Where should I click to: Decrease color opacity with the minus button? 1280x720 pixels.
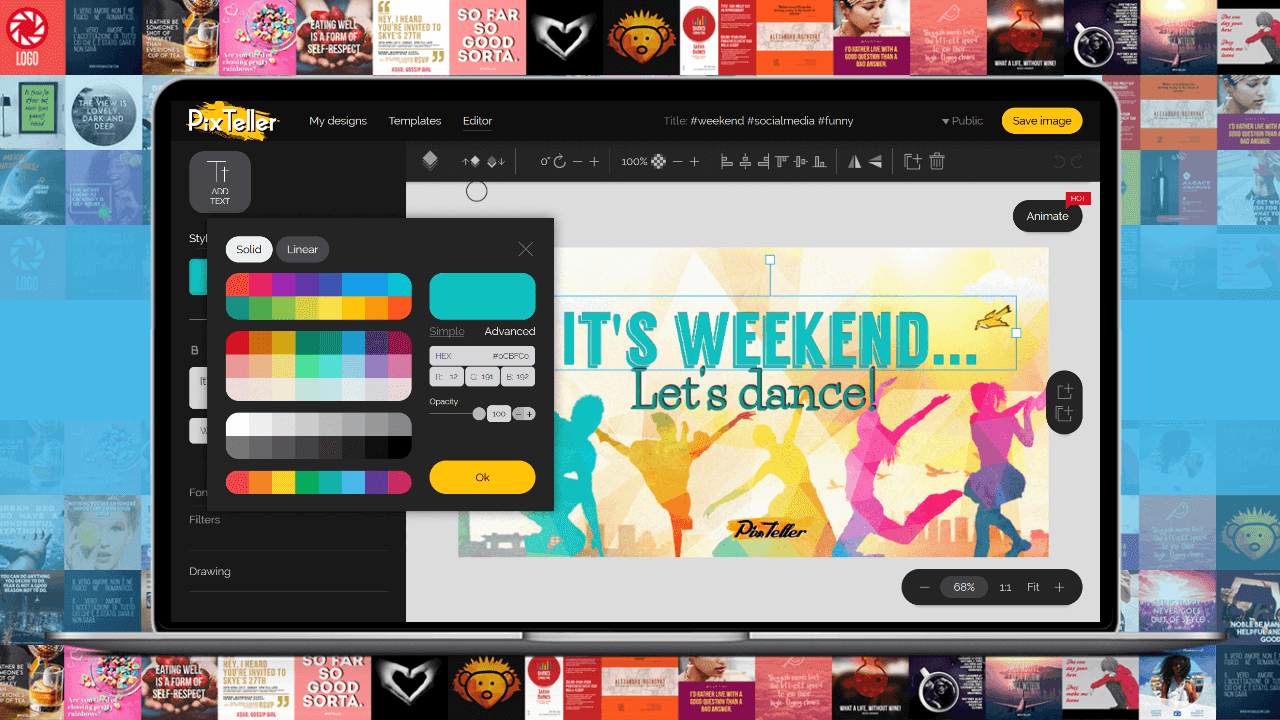[x=518, y=414]
